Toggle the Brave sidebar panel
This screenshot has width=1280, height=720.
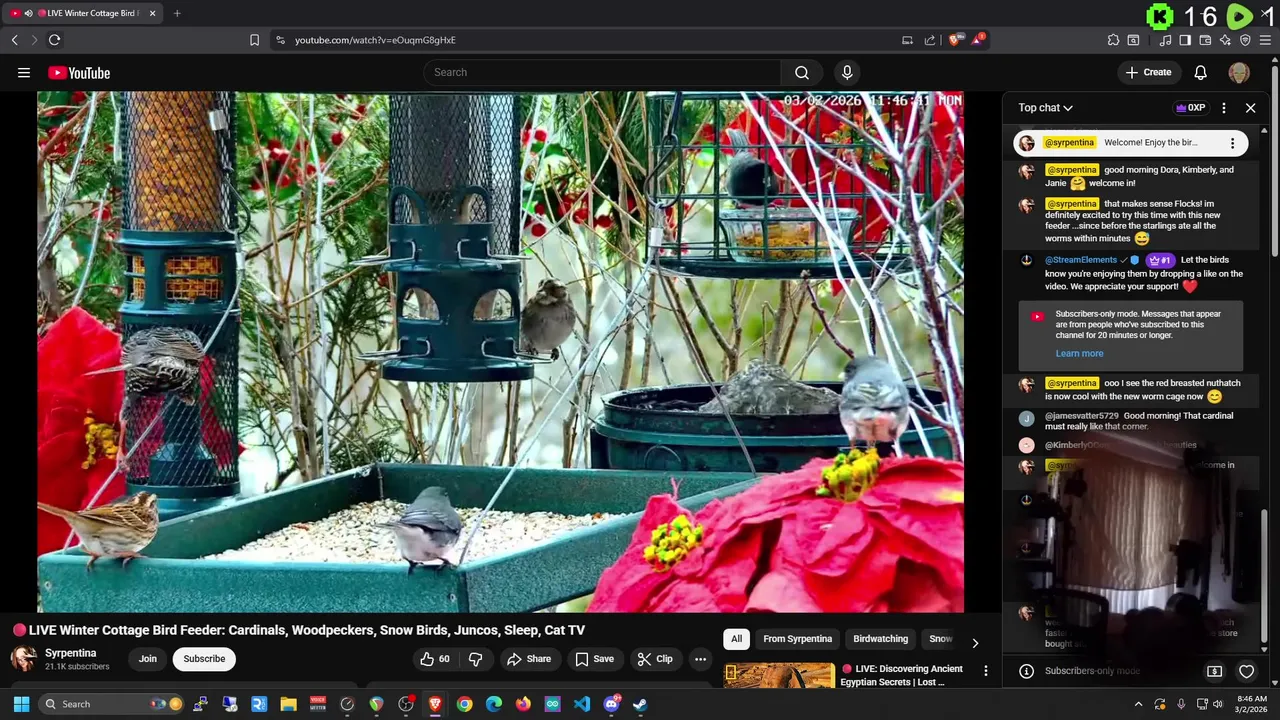(x=1185, y=40)
